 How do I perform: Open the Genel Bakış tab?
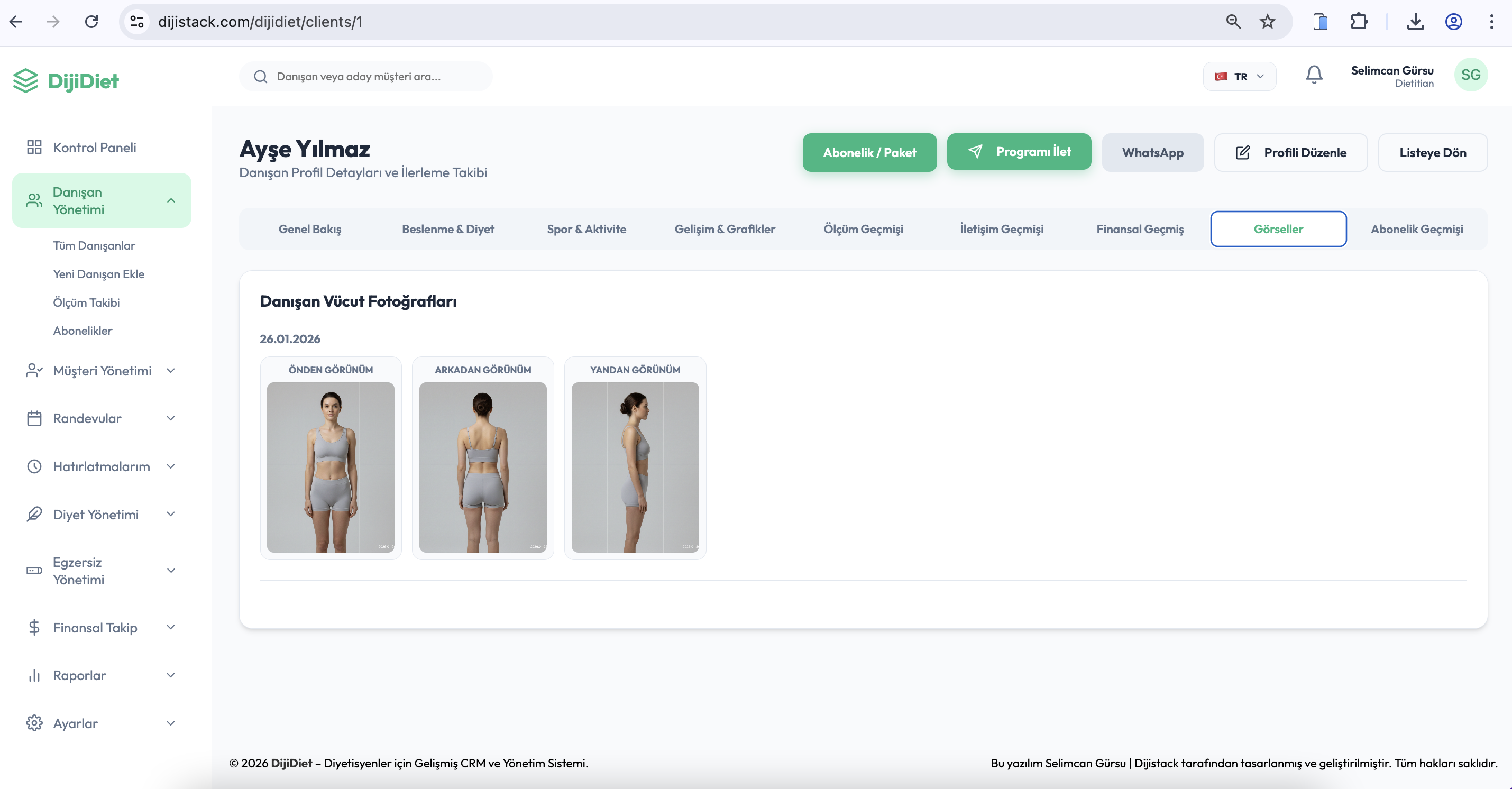[x=310, y=229]
